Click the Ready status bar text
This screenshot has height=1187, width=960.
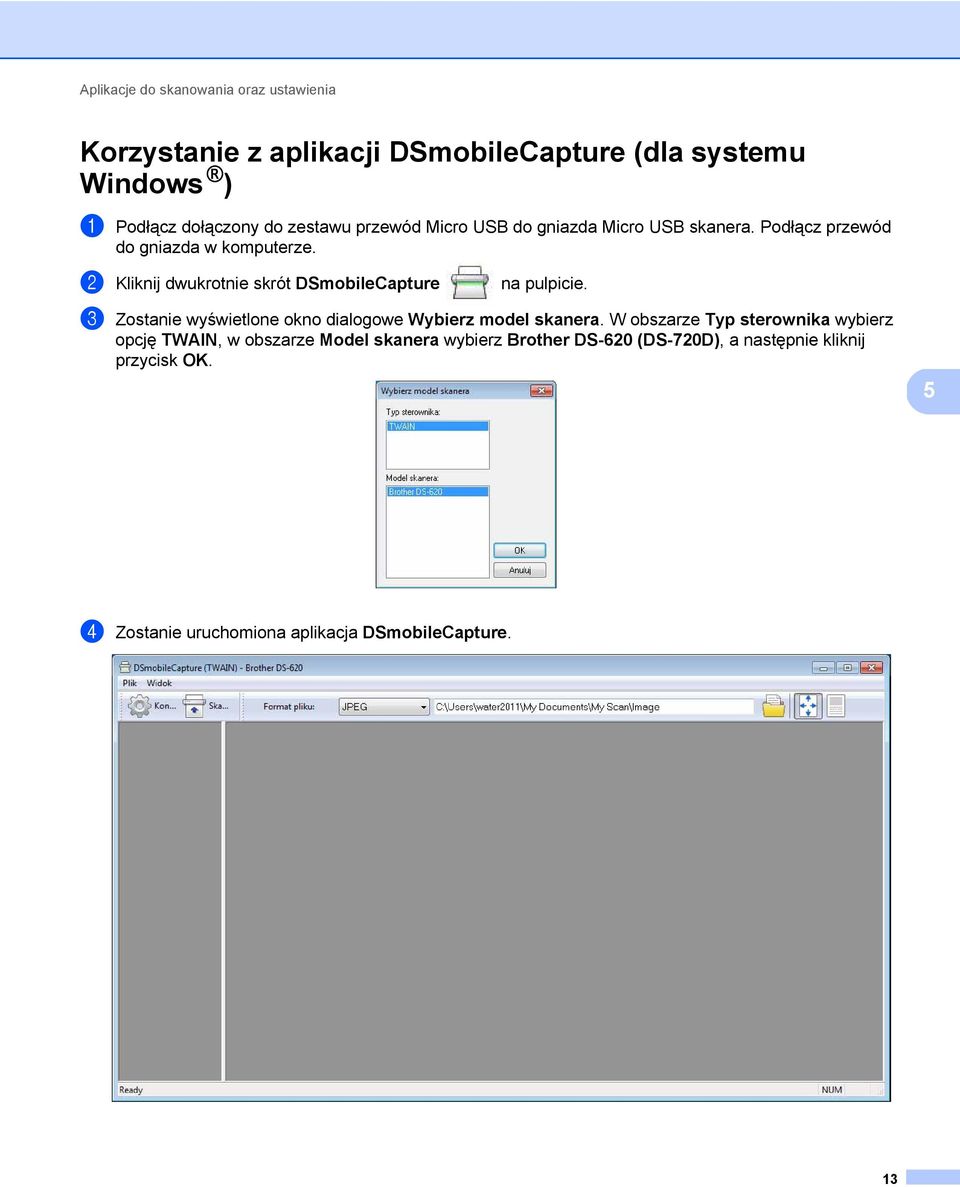pos(131,1089)
